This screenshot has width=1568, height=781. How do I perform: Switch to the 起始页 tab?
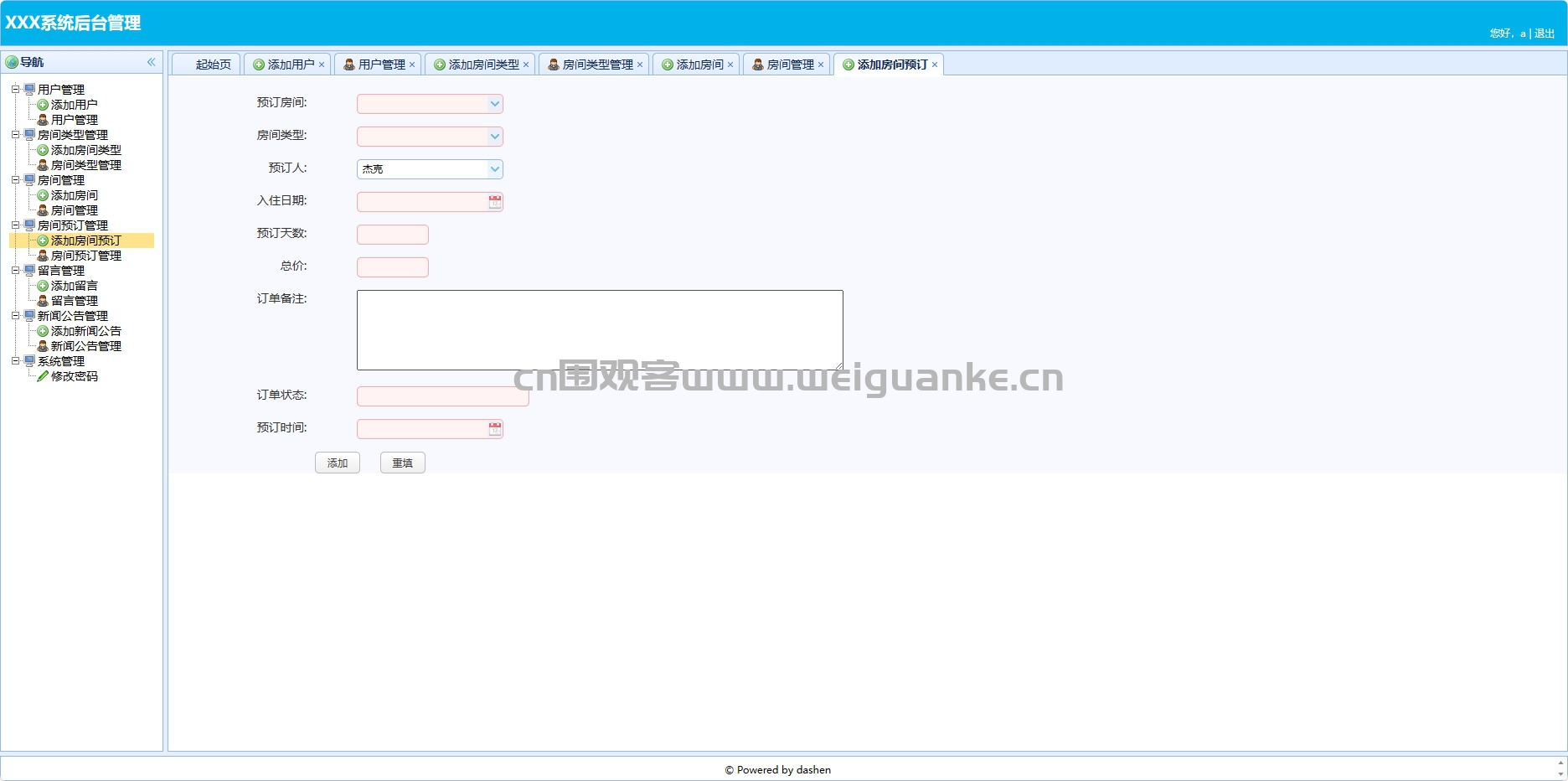[x=206, y=65]
